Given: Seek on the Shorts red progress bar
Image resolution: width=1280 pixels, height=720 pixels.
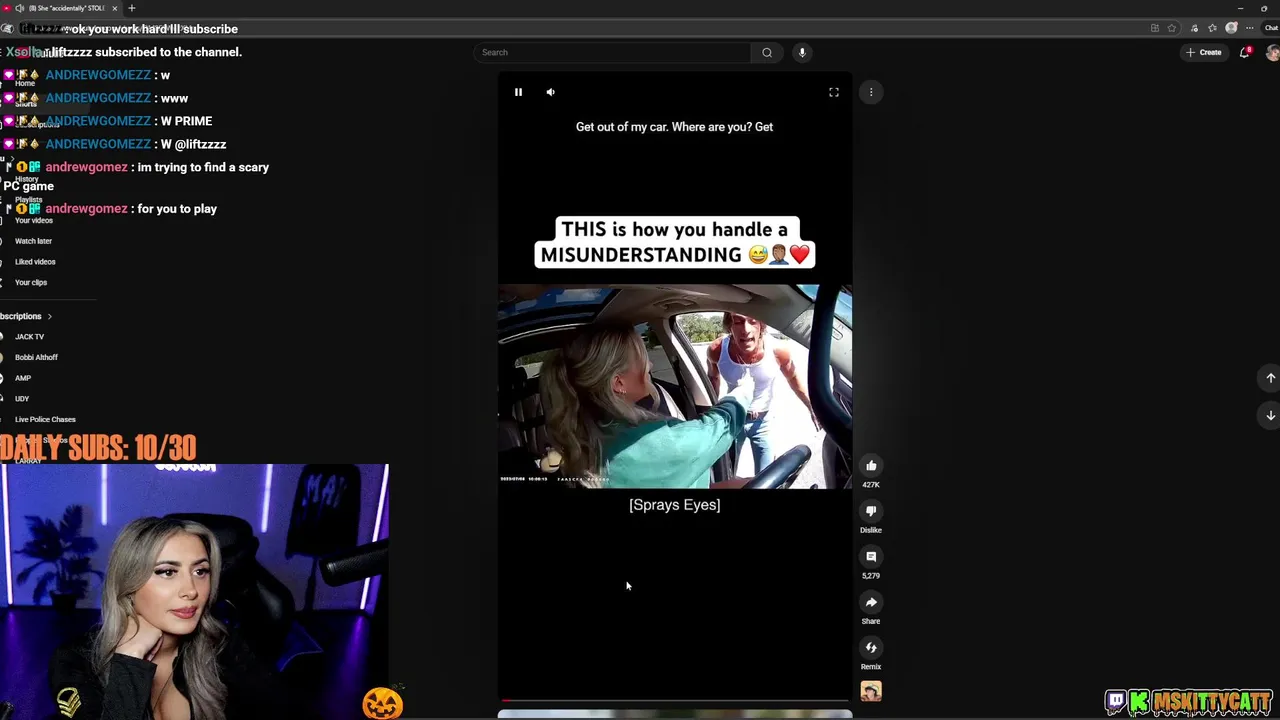Looking at the screenshot, I should click(675, 700).
